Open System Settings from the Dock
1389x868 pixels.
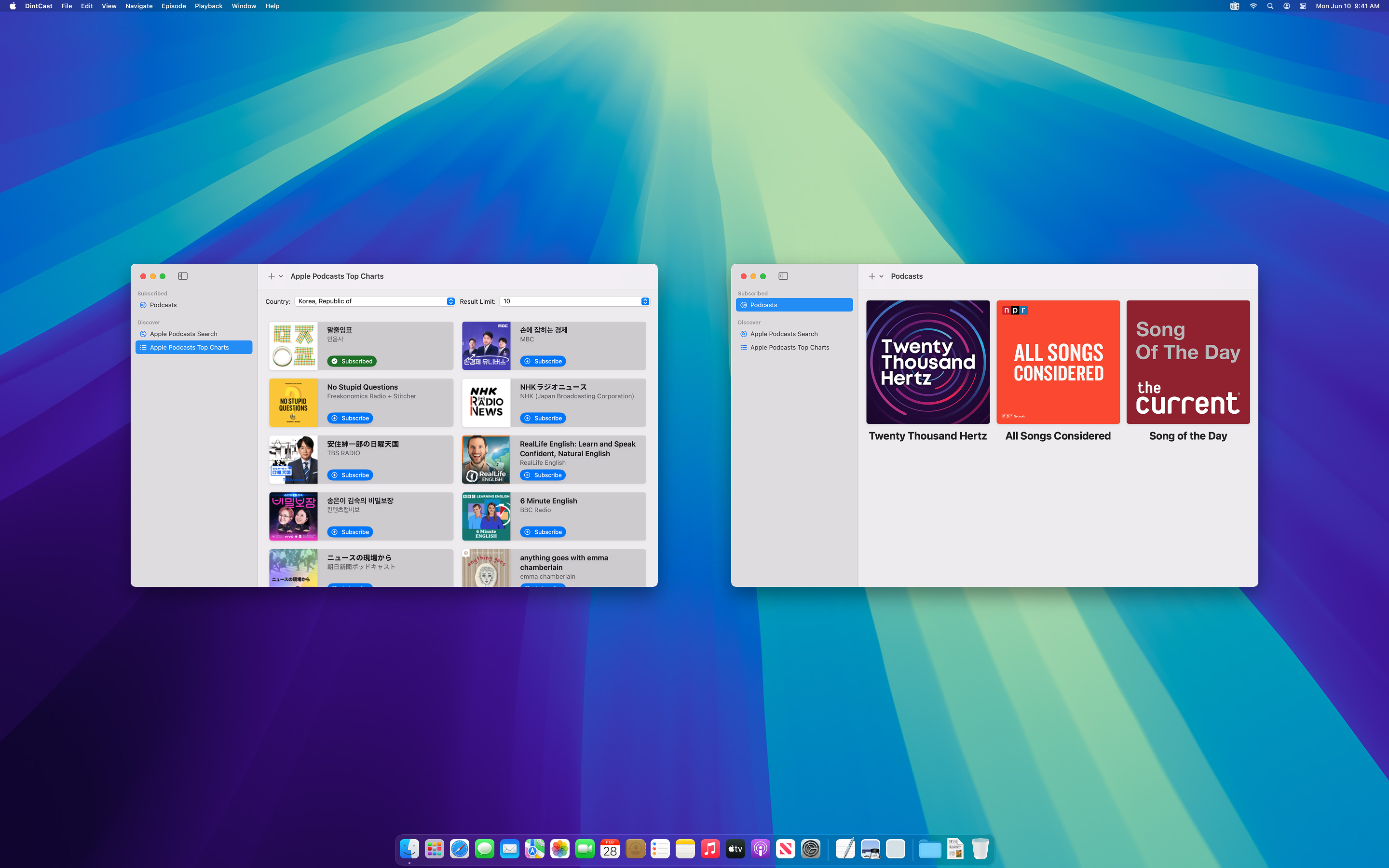pos(810,849)
